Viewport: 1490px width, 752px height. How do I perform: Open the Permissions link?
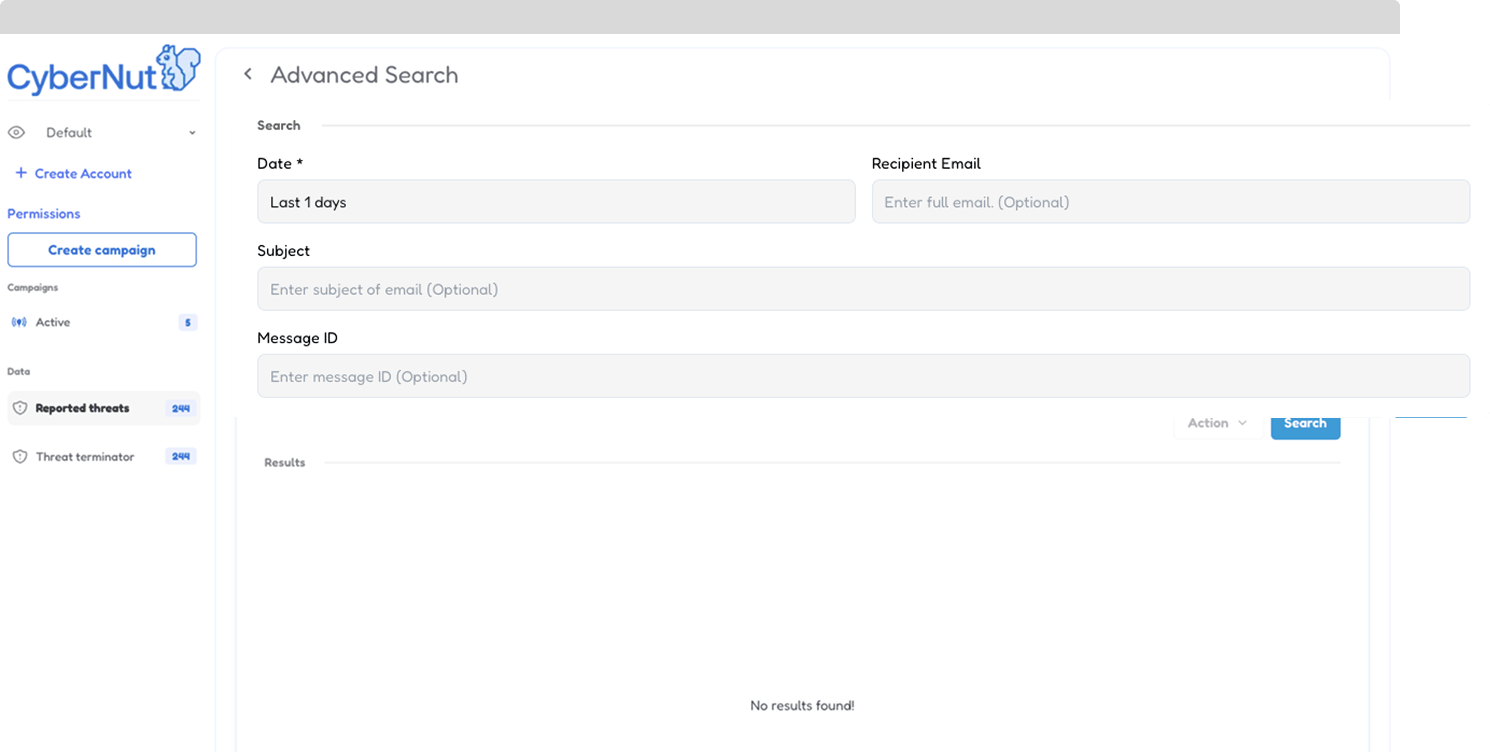tap(44, 214)
